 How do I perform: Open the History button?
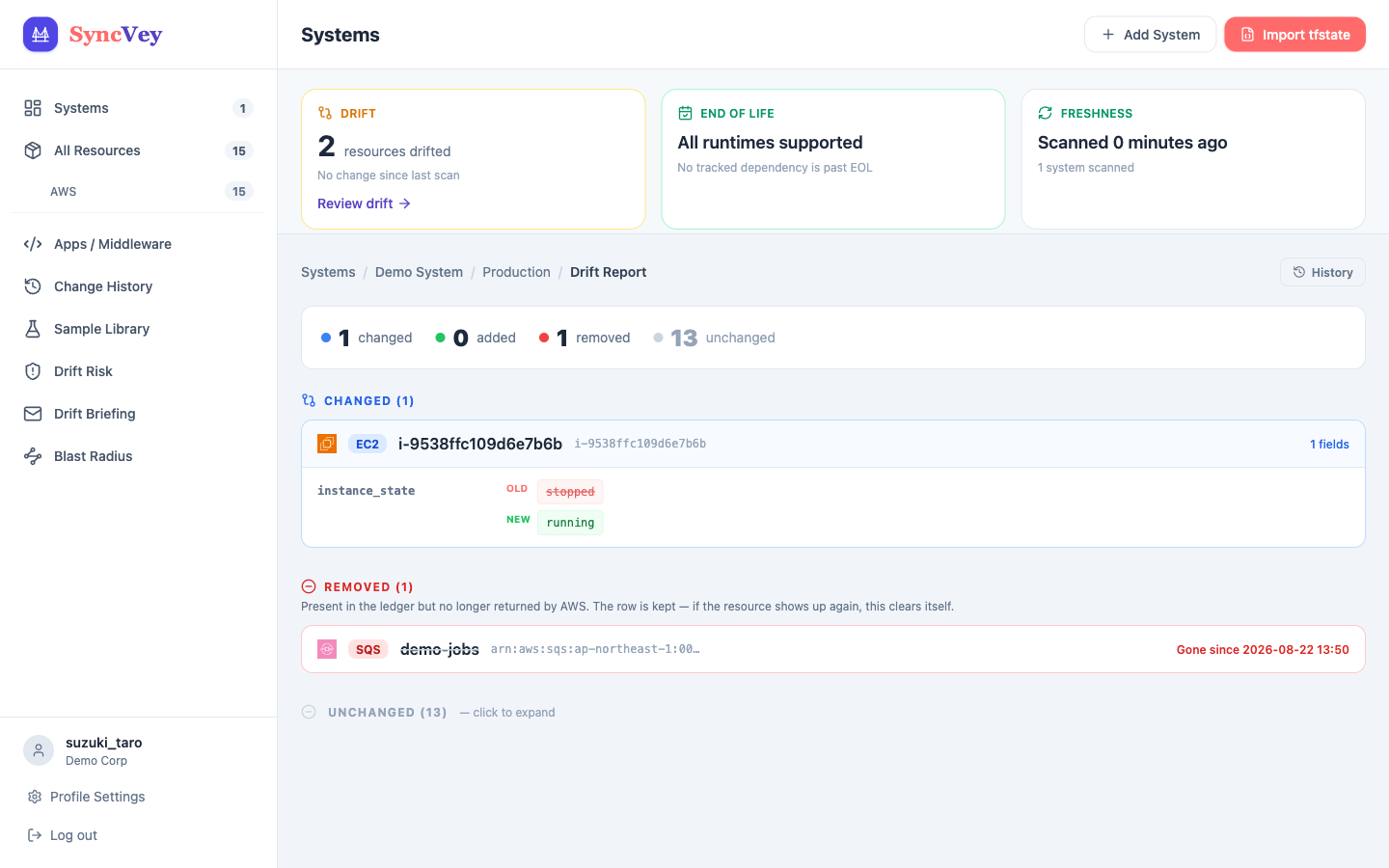pos(1322,272)
